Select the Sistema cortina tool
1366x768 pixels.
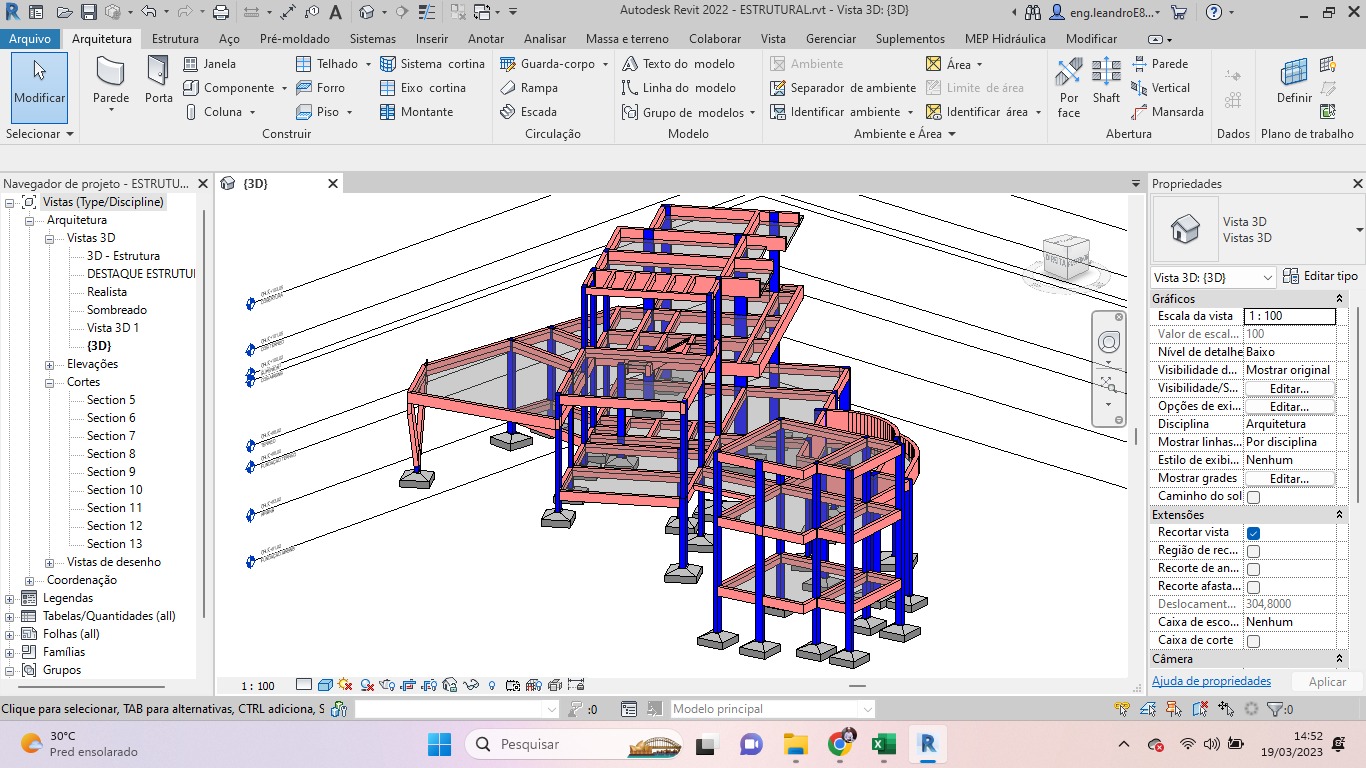pos(432,64)
